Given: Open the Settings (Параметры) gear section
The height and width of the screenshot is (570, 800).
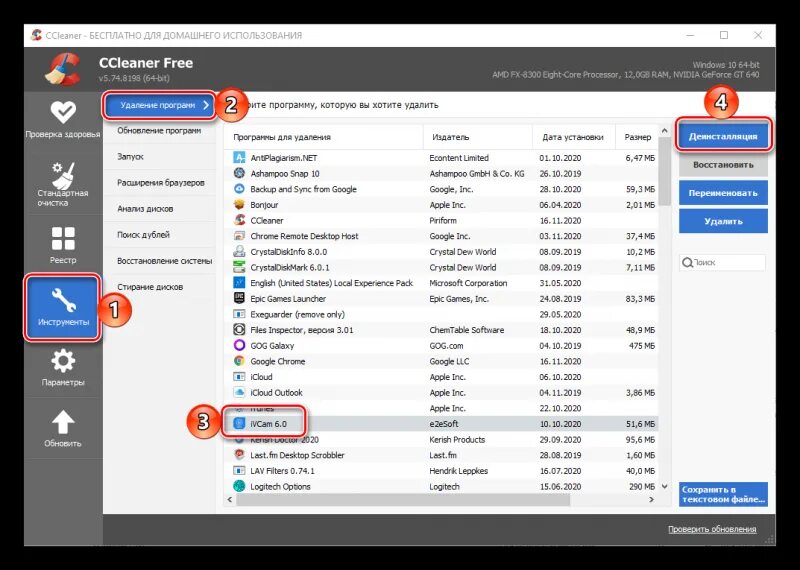Looking at the screenshot, I should tap(63, 368).
